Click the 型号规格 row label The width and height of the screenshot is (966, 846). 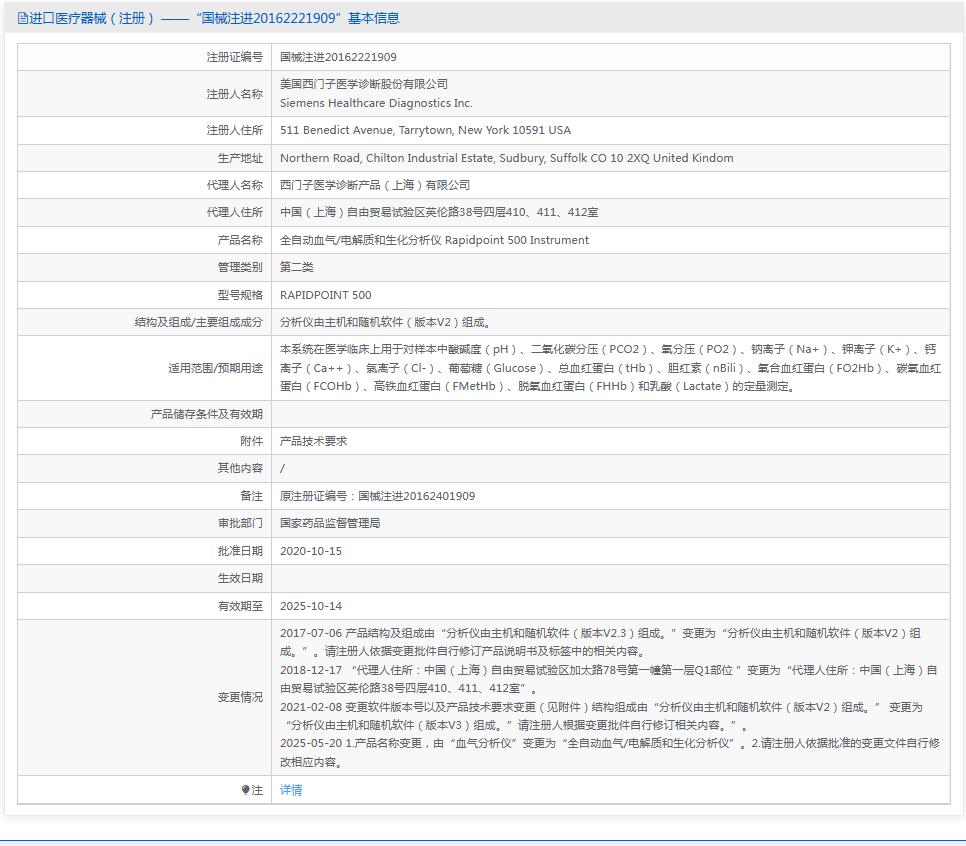tap(240, 295)
